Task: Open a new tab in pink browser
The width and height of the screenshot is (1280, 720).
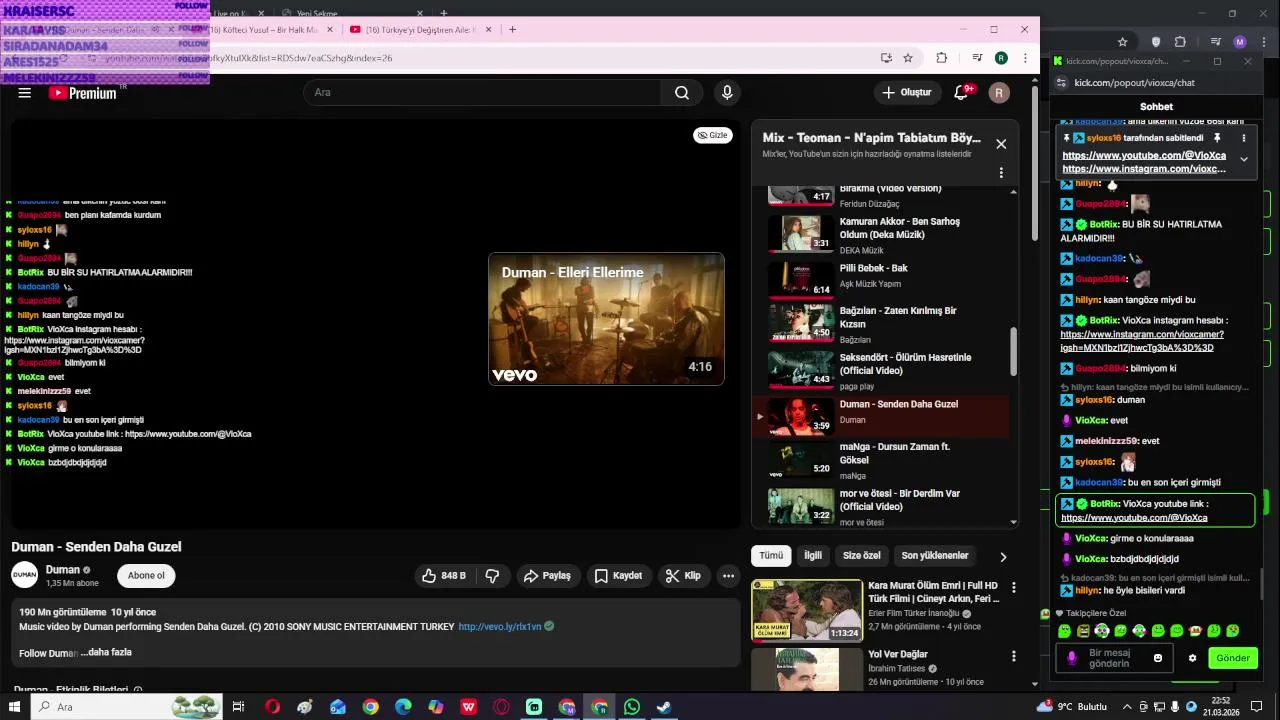Action: tap(512, 30)
